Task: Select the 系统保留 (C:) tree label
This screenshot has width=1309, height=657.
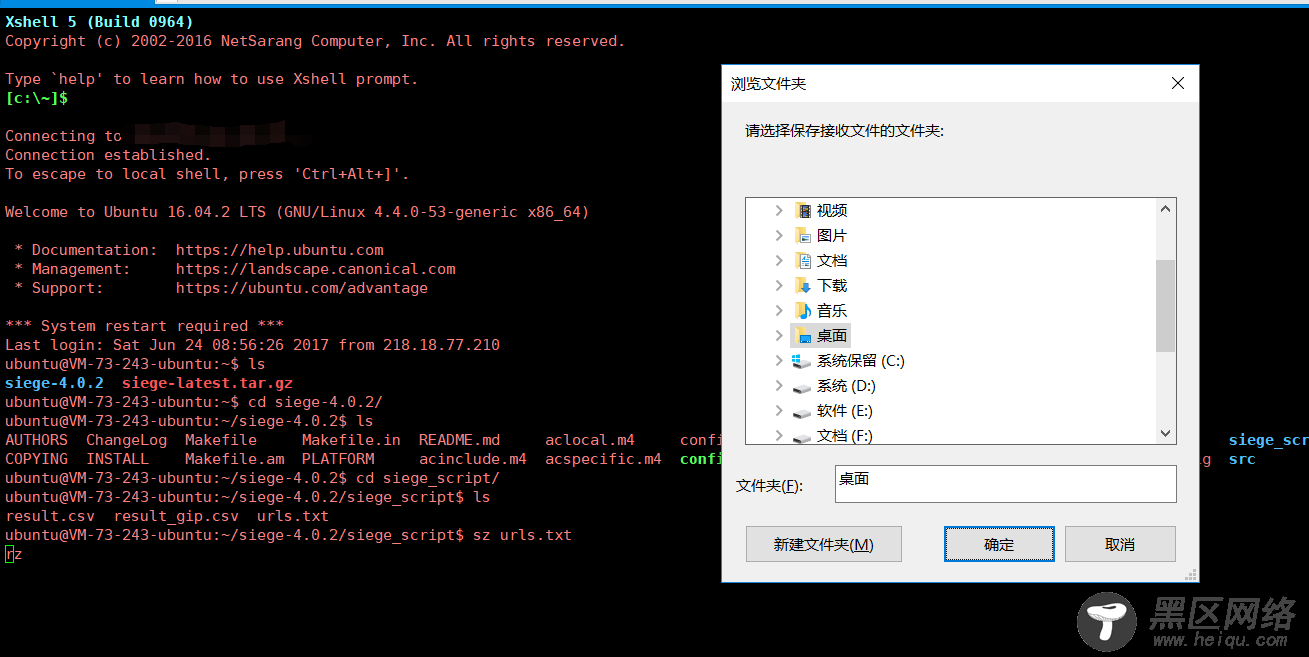Action: 860,360
